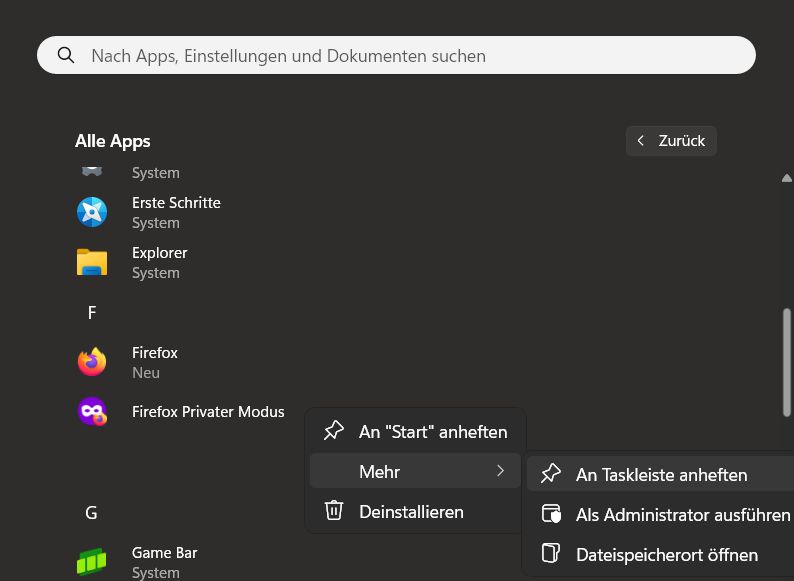Click into the search field for apps

(x=400, y=56)
